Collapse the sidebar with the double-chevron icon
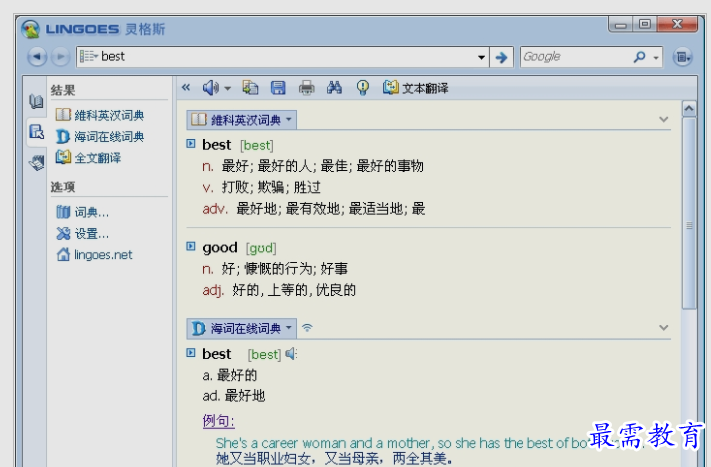711x467 pixels. [186, 87]
